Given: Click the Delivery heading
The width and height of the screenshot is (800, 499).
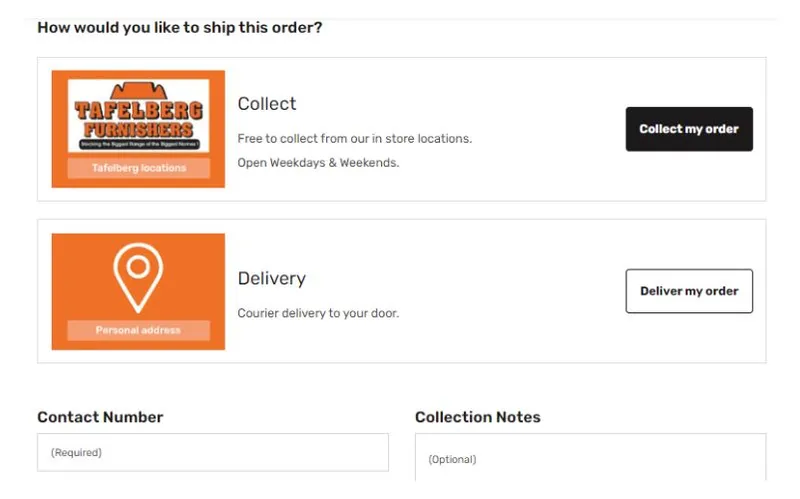Looking at the screenshot, I should pyautogui.click(x=272, y=279).
